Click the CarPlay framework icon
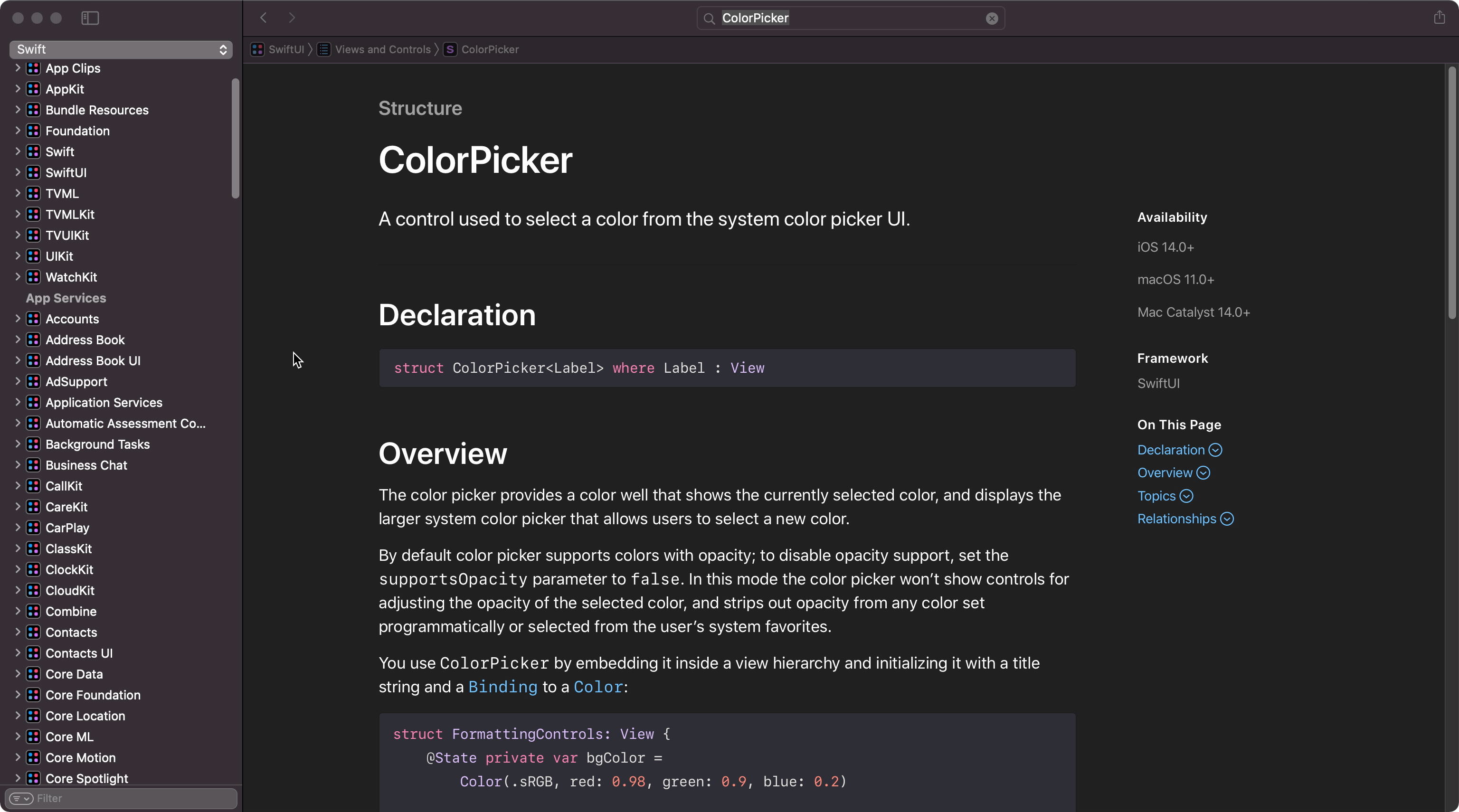Viewport: 1459px width, 812px height. [33, 528]
